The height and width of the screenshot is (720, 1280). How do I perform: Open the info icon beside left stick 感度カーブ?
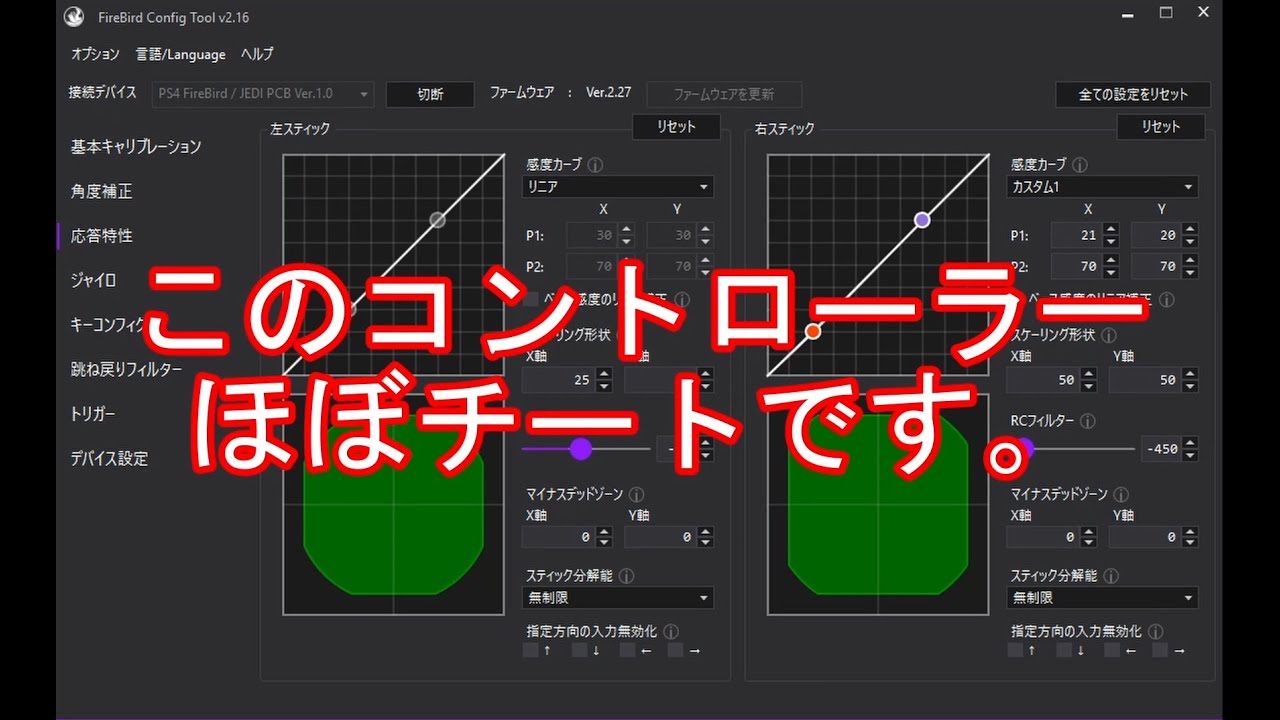pos(595,164)
